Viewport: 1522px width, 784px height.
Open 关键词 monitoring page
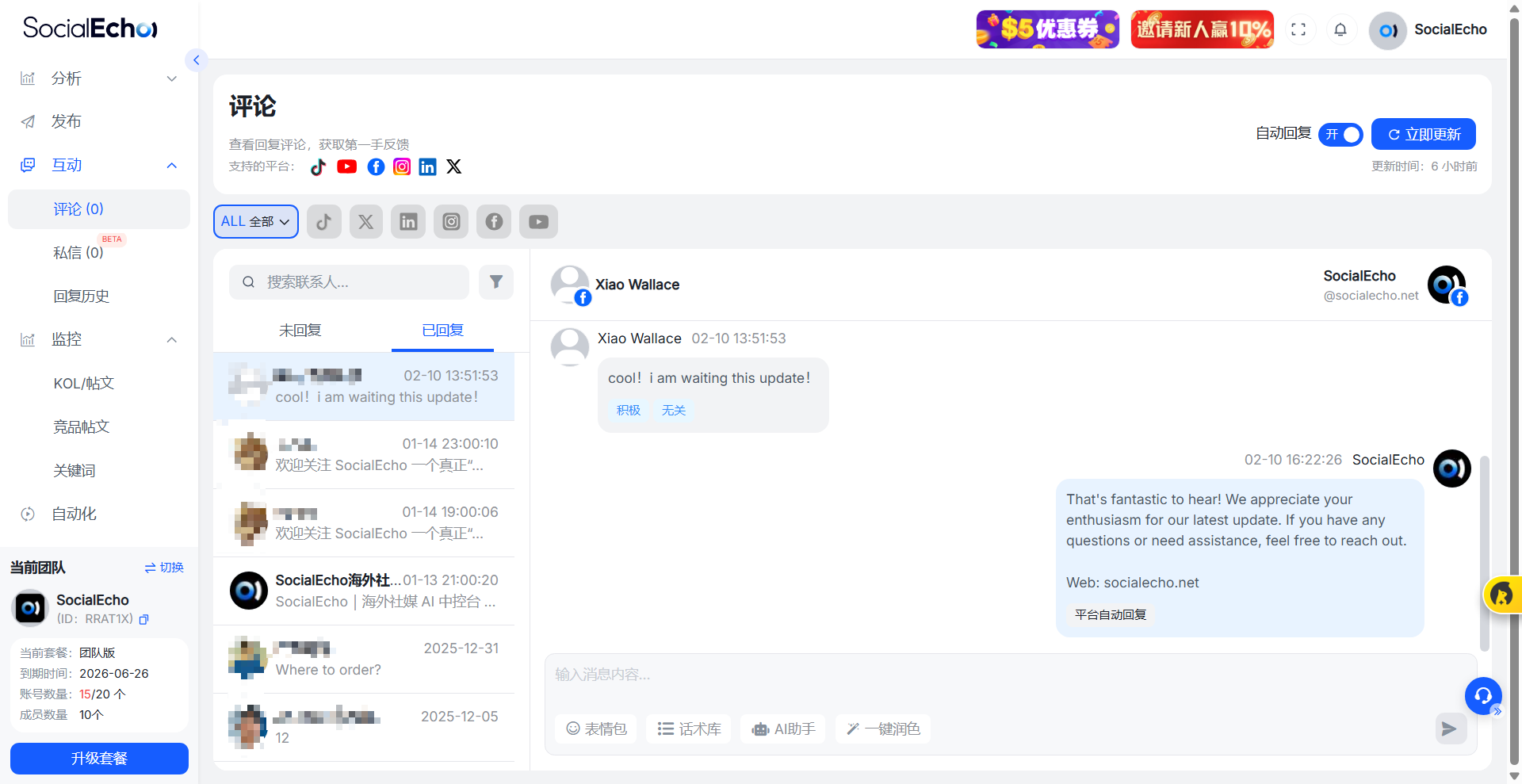point(99,470)
